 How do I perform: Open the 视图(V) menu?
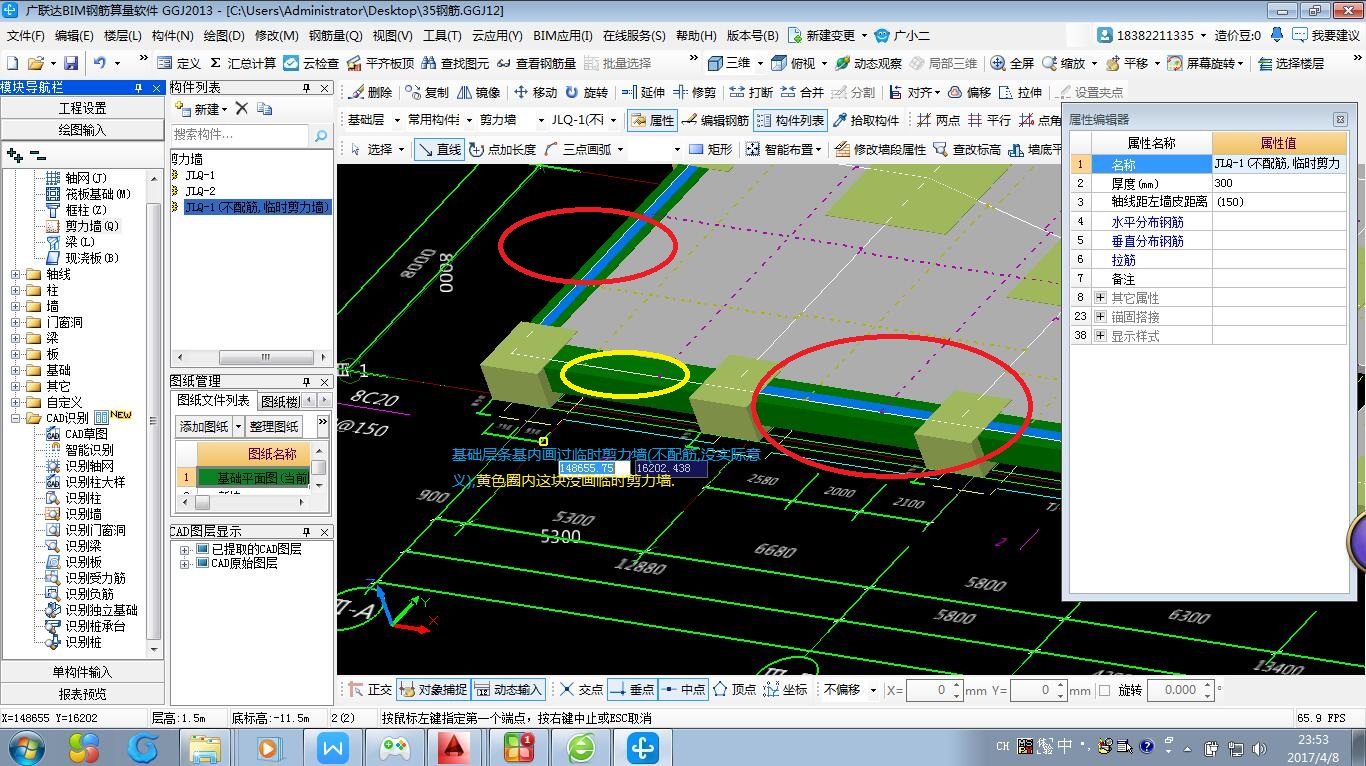click(x=392, y=35)
